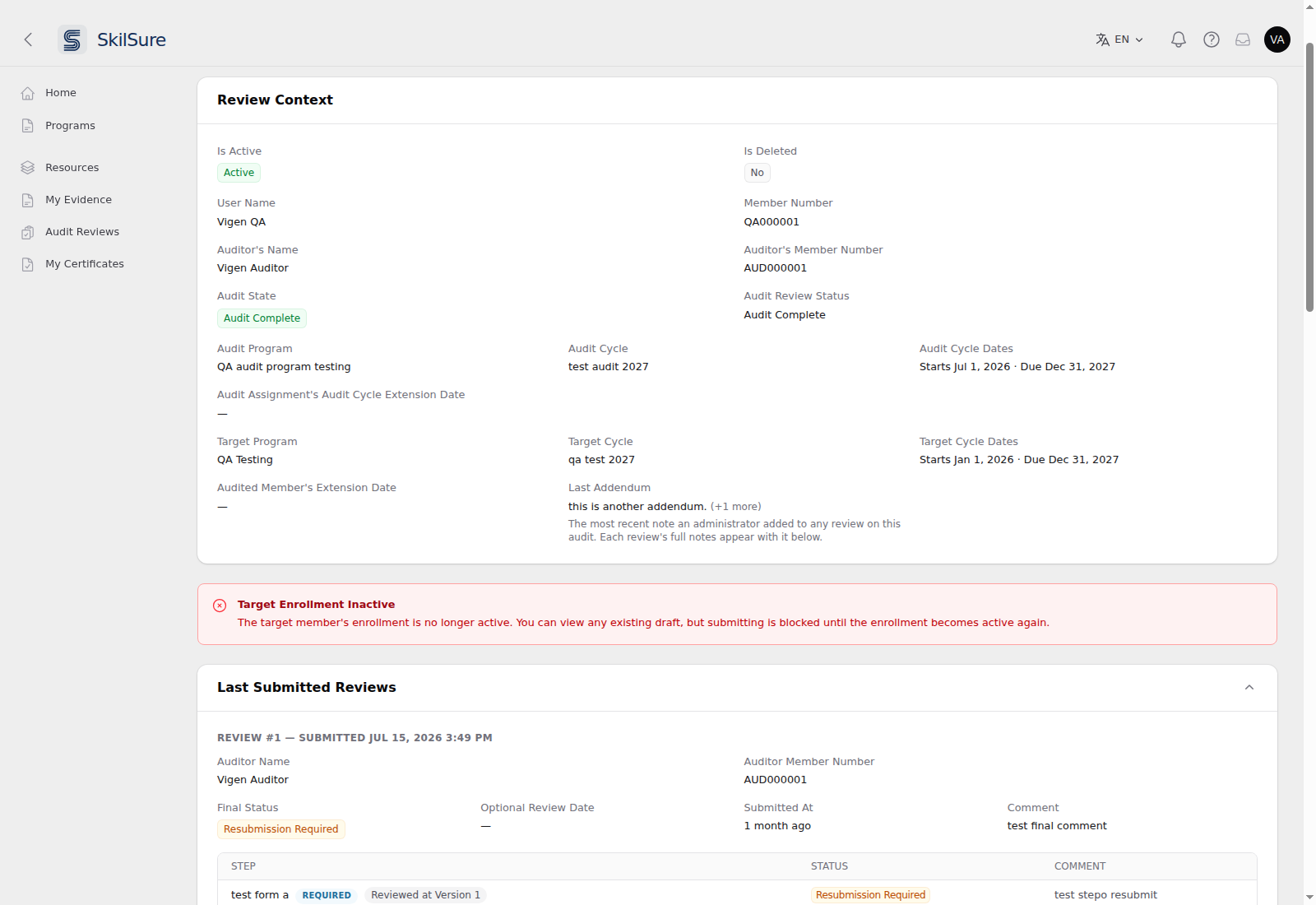1316x905 pixels.
Task: Open the inbox tray icon
Action: click(1243, 39)
